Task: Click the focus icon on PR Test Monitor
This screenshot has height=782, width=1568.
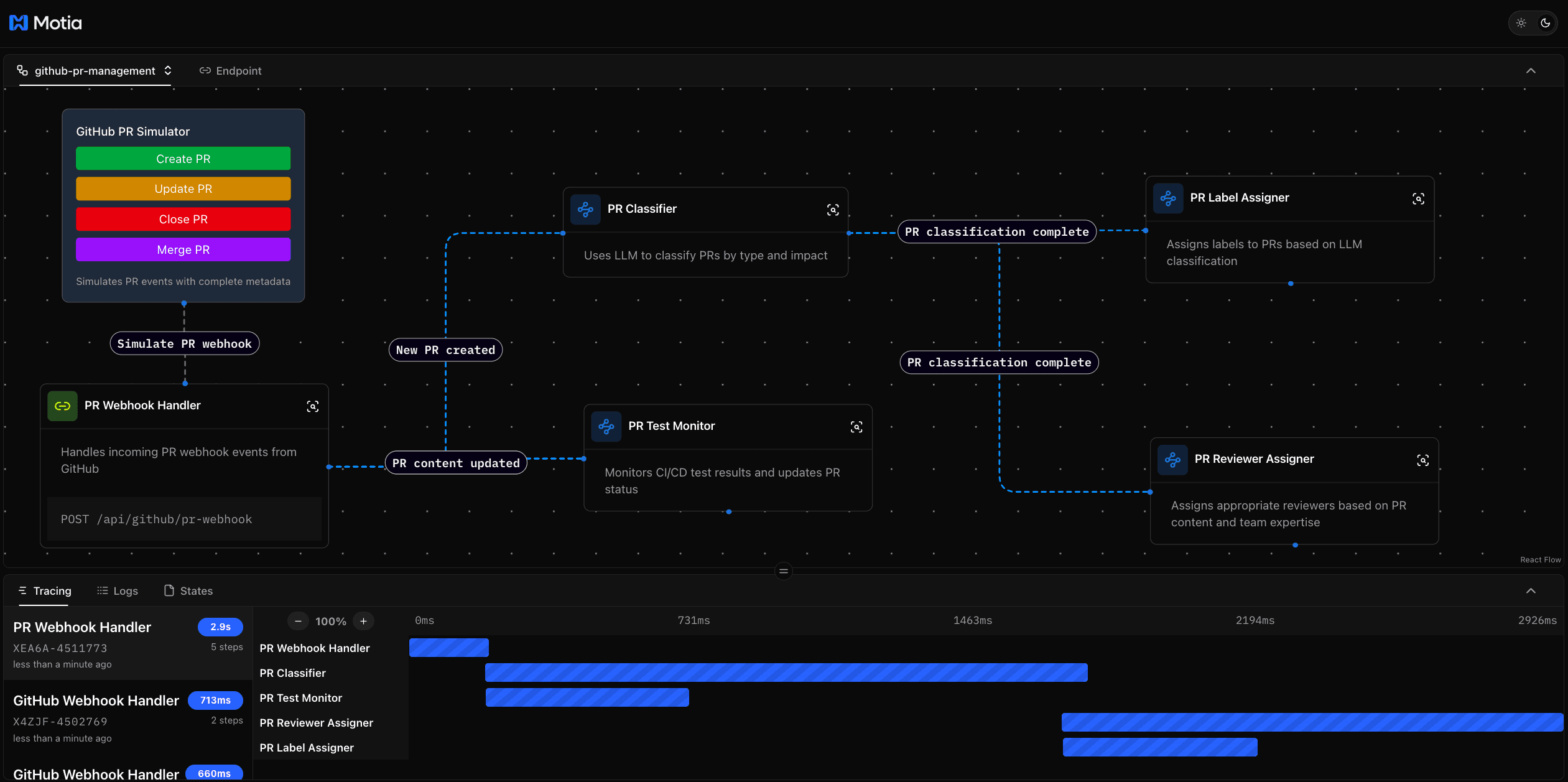Action: click(856, 427)
